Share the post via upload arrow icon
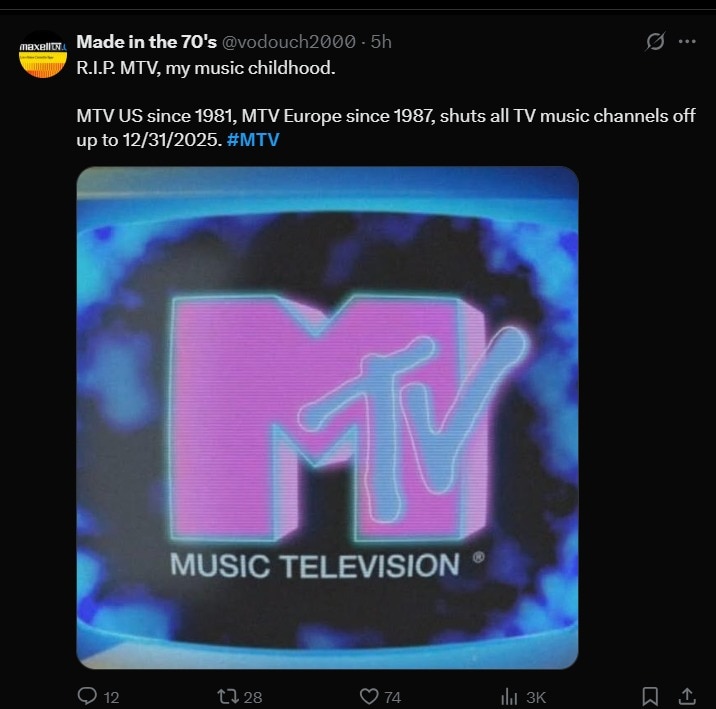 click(x=687, y=696)
